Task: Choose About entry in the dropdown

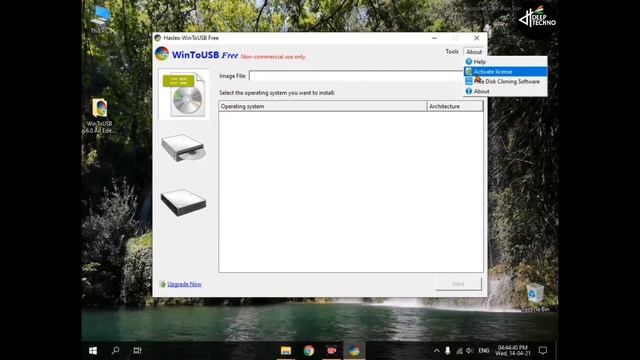Action: pyautogui.click(x=505, y=91)
